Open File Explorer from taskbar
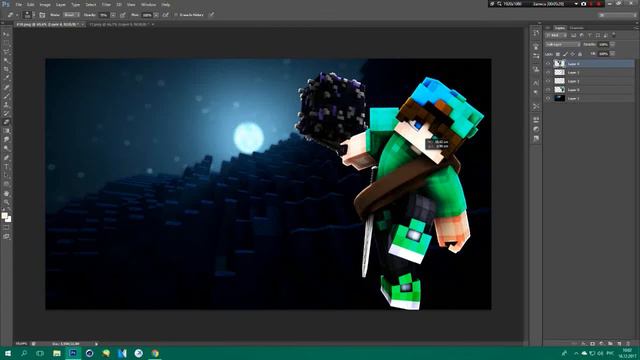 (57, 353)
